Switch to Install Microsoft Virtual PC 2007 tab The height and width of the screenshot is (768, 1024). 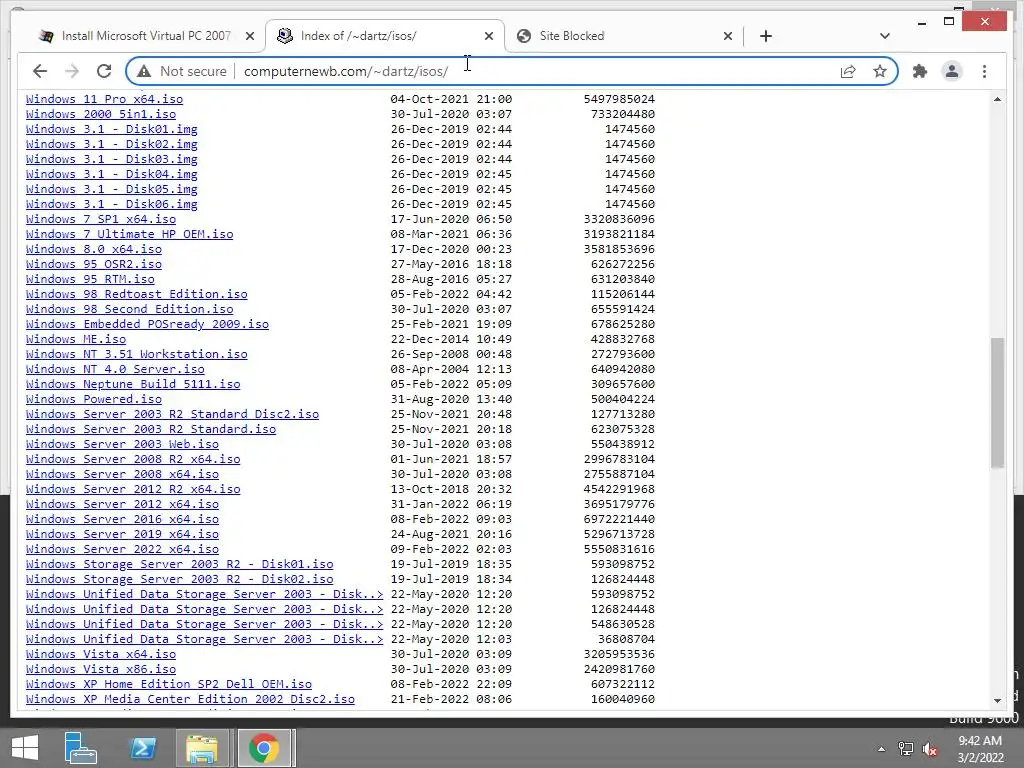(146, 36)
